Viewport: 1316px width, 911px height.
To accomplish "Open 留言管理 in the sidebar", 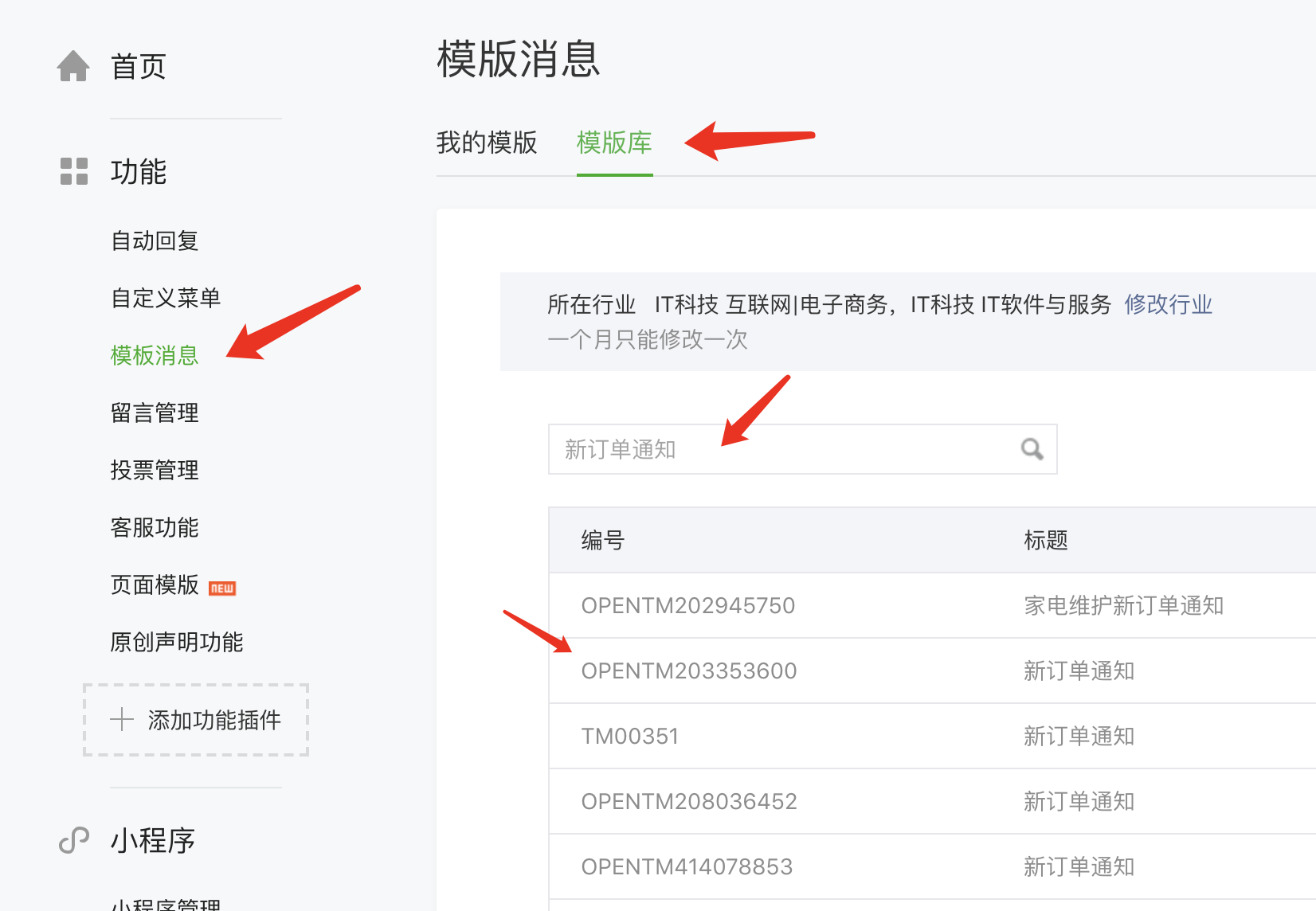I will [x=155, y=412].
